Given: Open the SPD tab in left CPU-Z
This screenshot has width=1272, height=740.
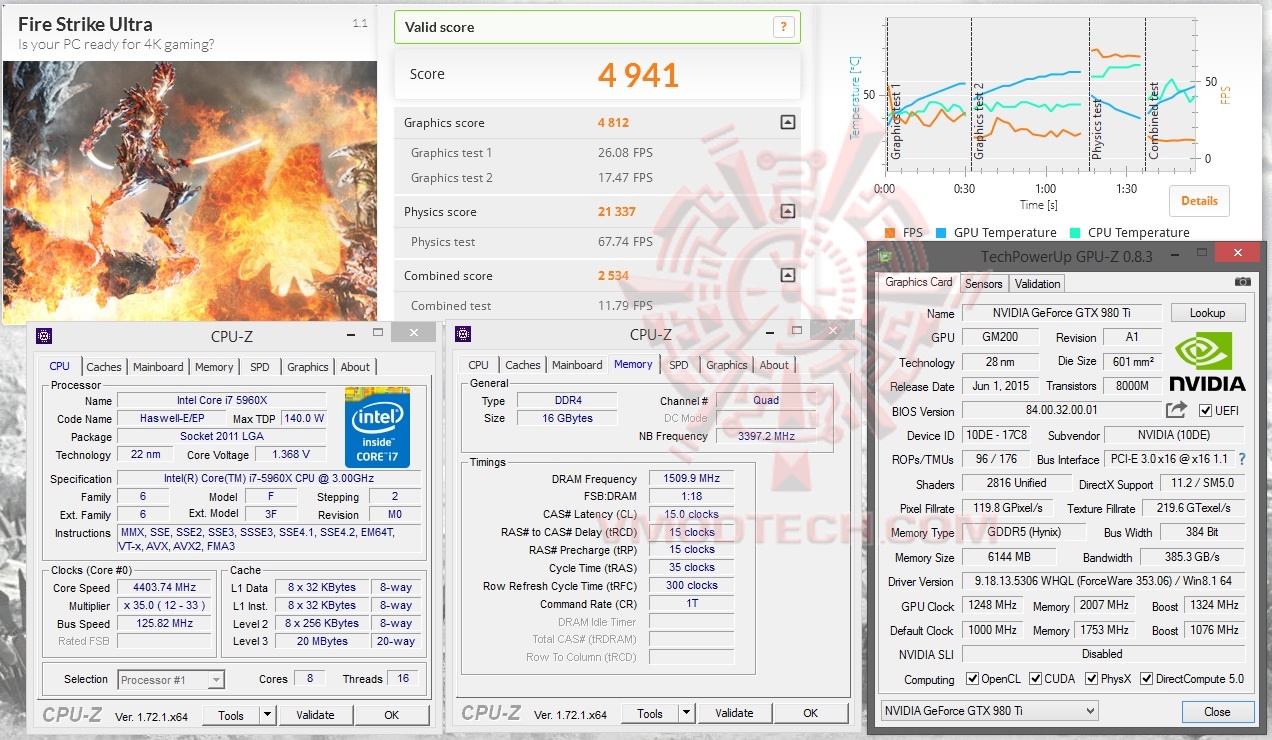Looking at the screenshot, I should [x=260, y=367].
